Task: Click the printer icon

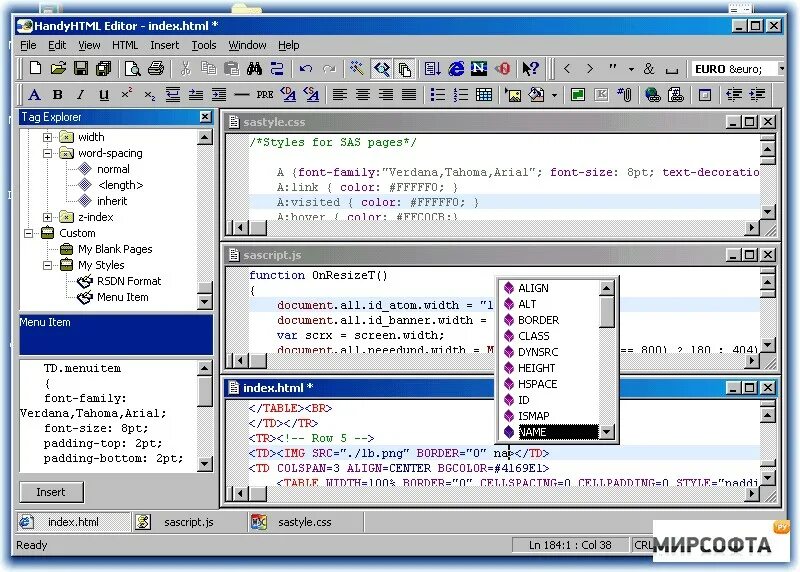Action: pyautogui.click(x=156, y=68)
